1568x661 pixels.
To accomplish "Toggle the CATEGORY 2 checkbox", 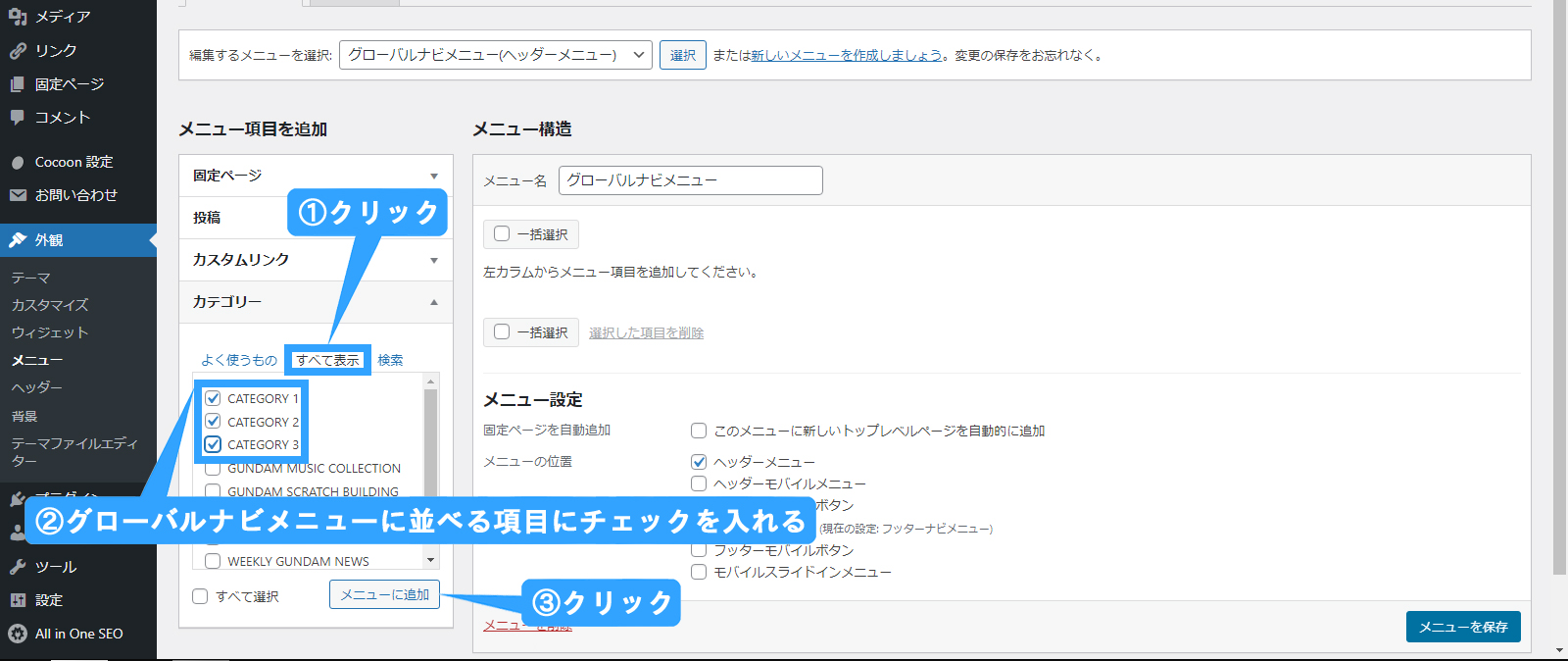I will (x=213, y=421).
